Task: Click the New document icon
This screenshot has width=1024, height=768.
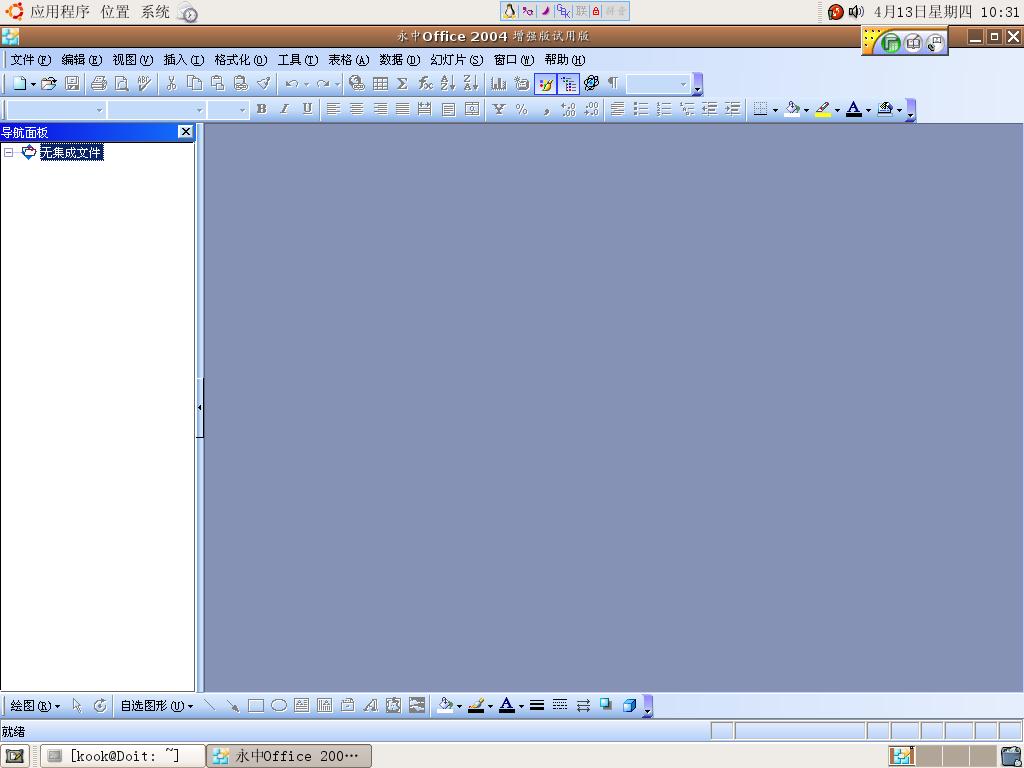Action: click(20, 84)
